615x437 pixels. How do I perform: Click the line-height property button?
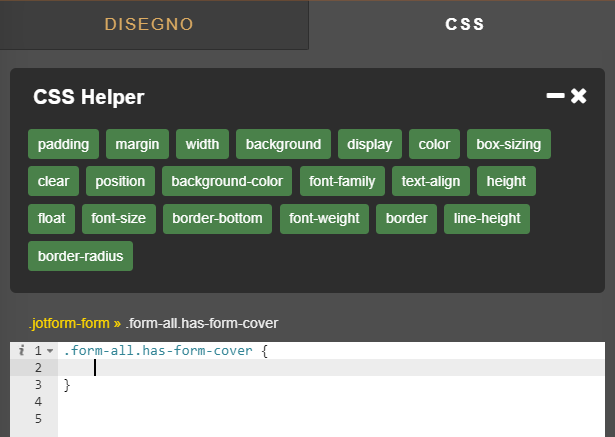486,218
